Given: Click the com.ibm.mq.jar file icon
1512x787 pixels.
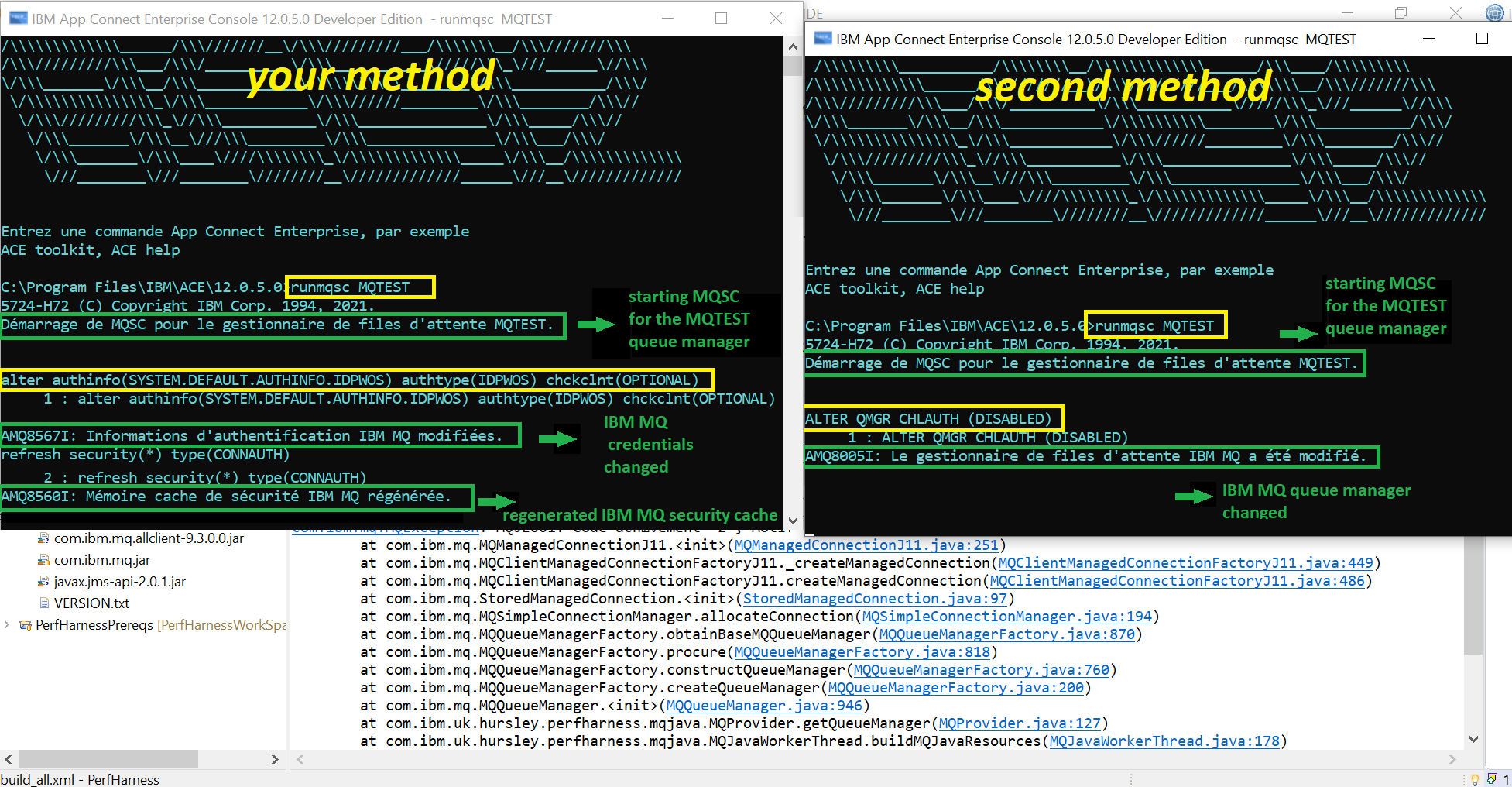Looking at the screenshot, I should 44,560.
